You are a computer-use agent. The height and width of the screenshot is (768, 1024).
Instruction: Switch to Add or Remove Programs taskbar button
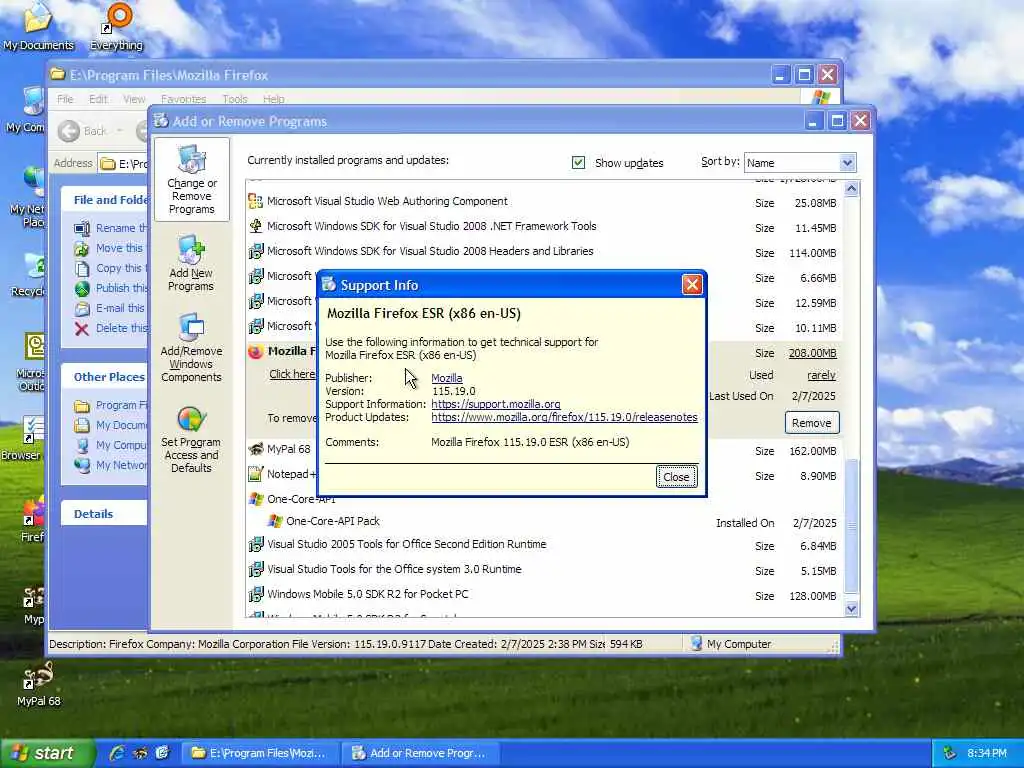coord(420,753)
